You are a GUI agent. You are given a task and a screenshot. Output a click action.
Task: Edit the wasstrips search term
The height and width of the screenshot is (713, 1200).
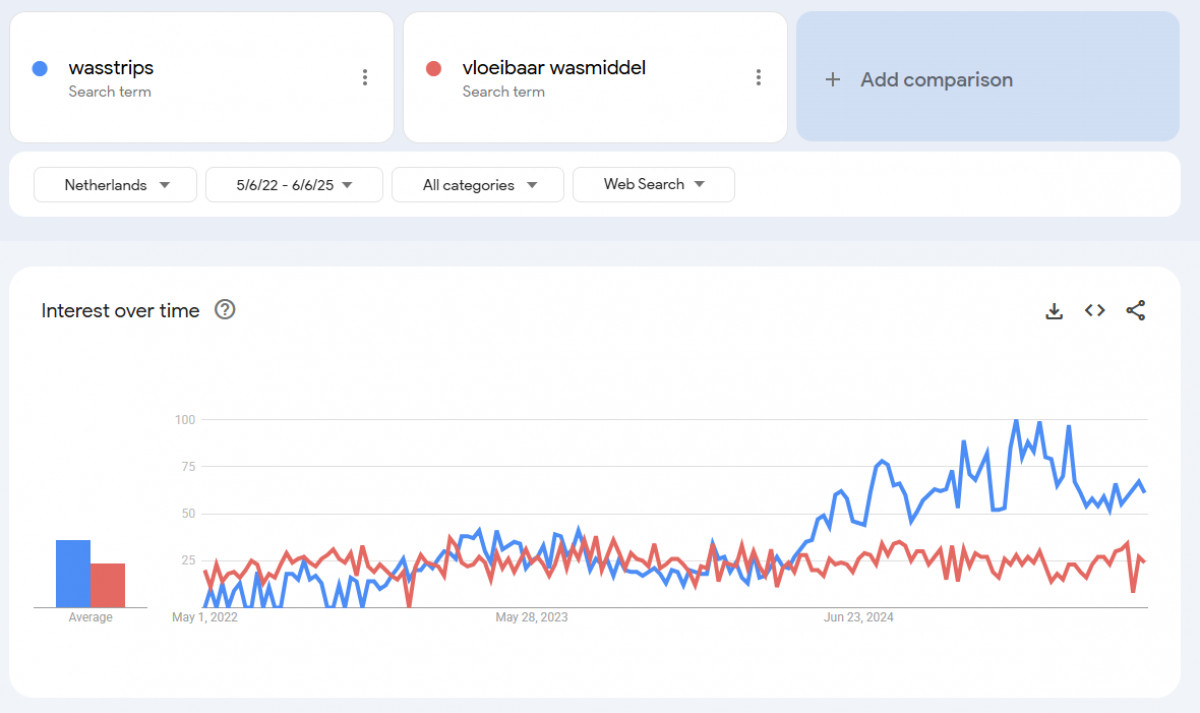coord(111,68)
